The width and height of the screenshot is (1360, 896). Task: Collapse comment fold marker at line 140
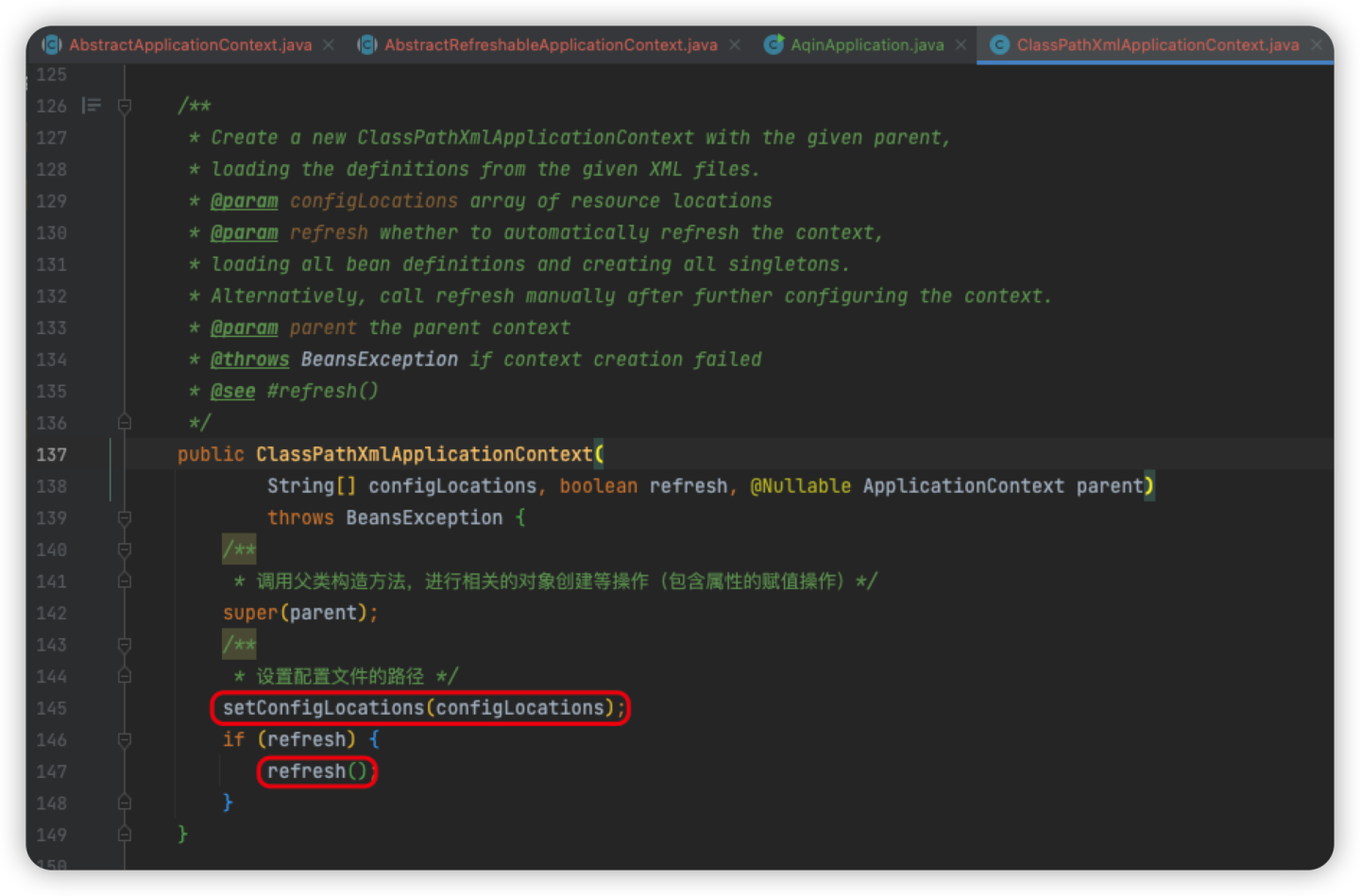125,549
